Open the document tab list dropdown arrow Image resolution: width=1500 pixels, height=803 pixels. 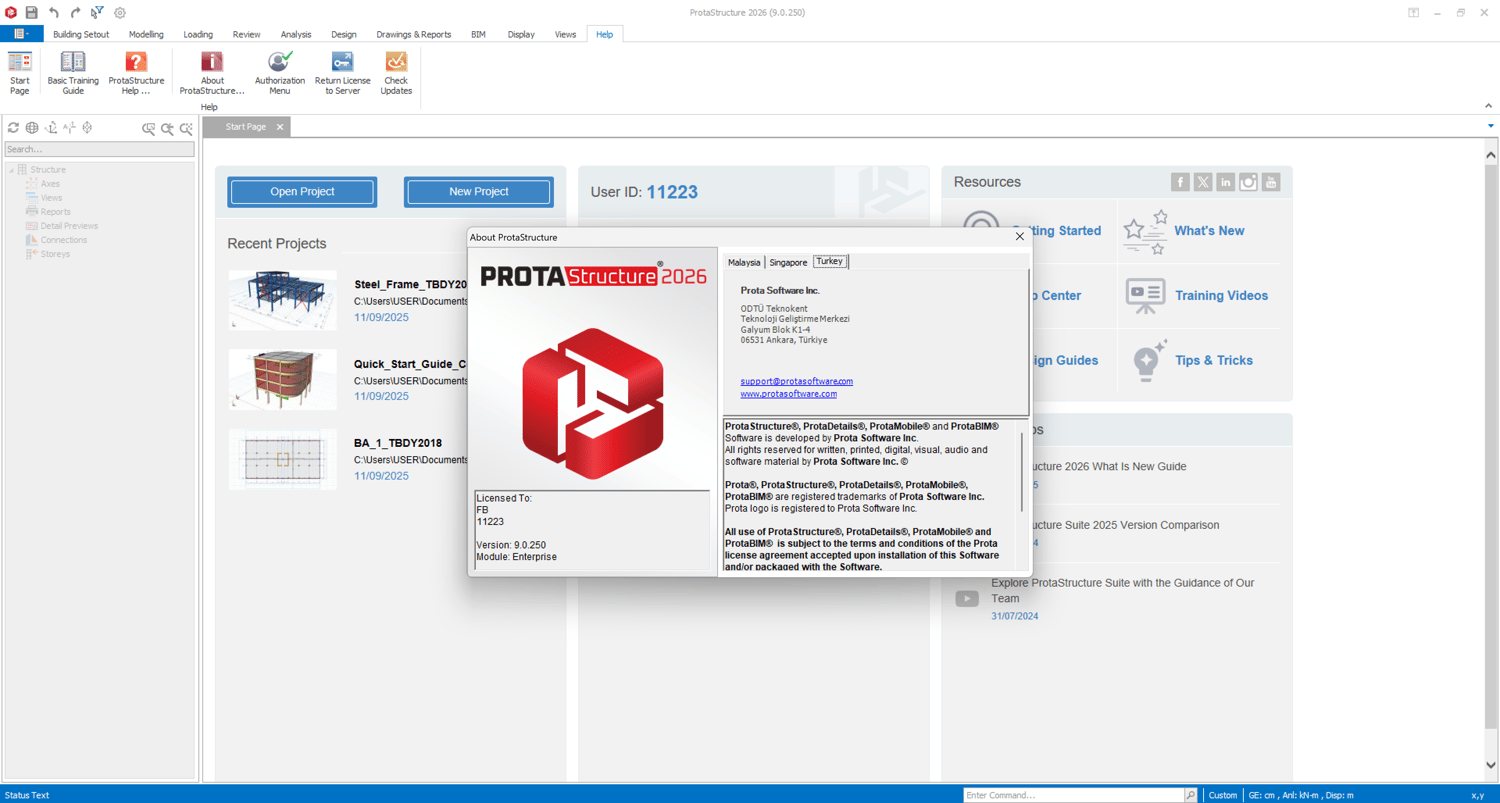1490,127
